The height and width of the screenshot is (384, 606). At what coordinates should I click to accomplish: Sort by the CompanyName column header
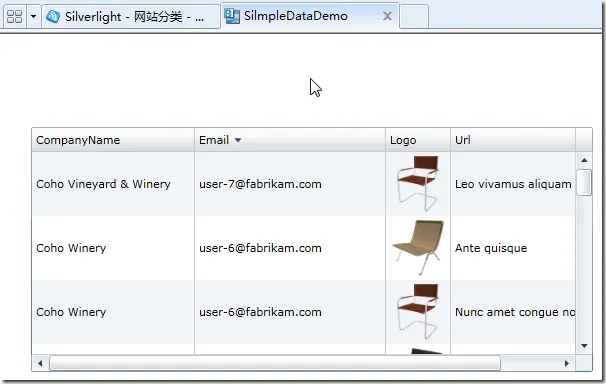(x=113, y=140)
